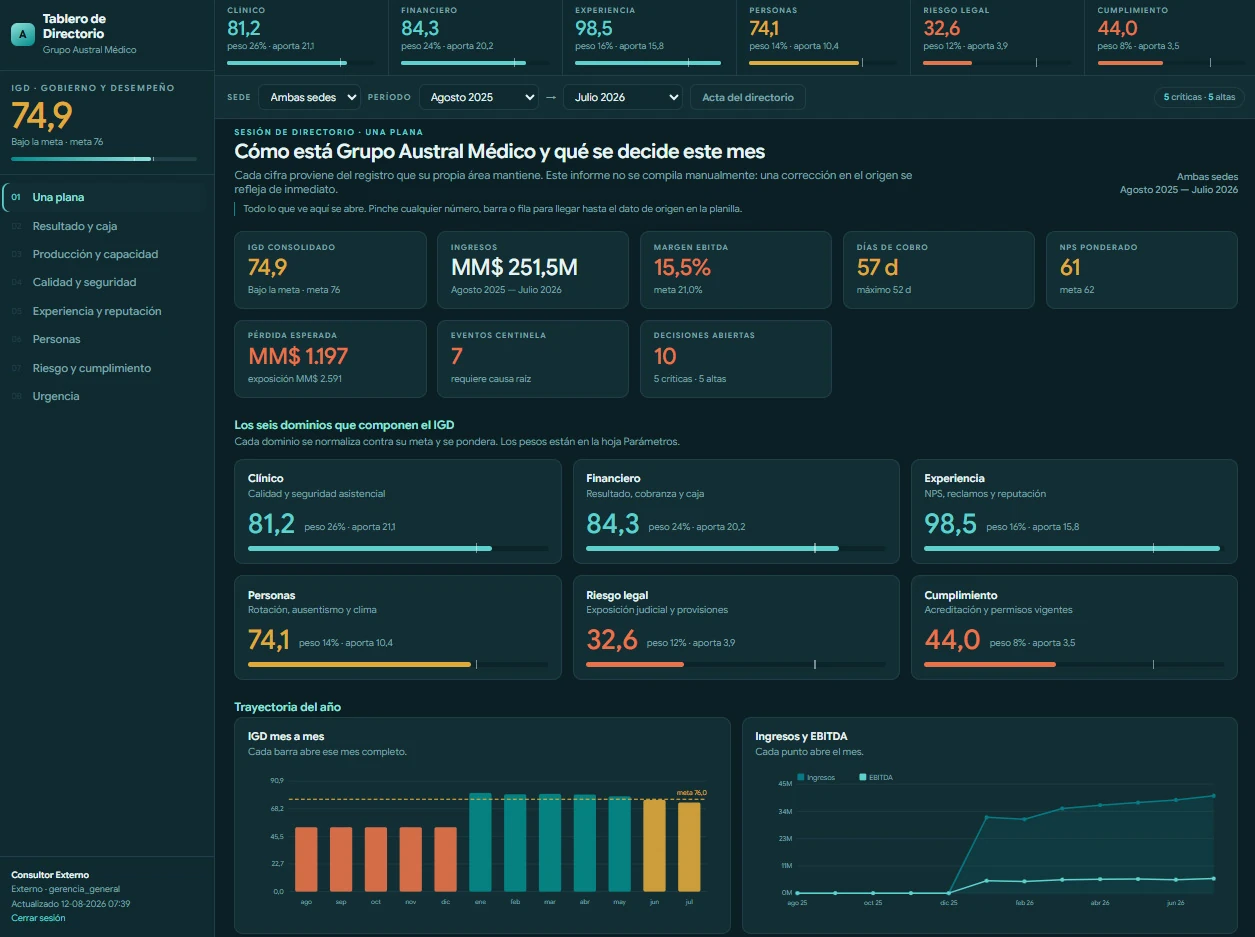
Task: Expand the Julio 2026 period end dropdown
Action: (x=622, y=97)
